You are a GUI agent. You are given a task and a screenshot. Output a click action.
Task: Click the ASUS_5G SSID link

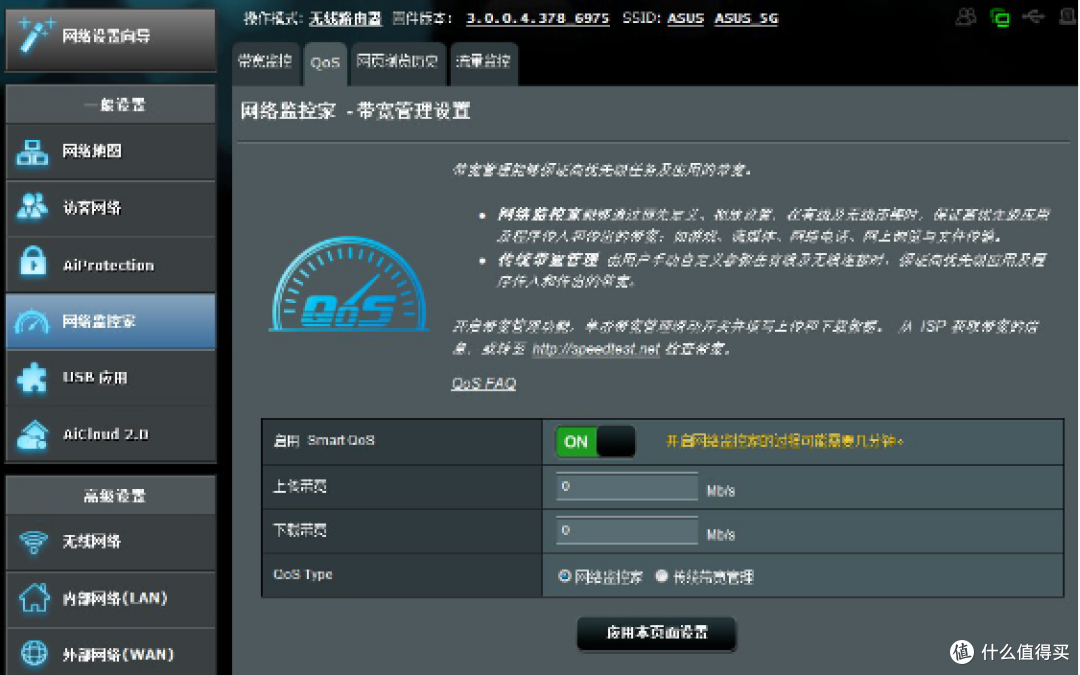click(x=746, y=19)
